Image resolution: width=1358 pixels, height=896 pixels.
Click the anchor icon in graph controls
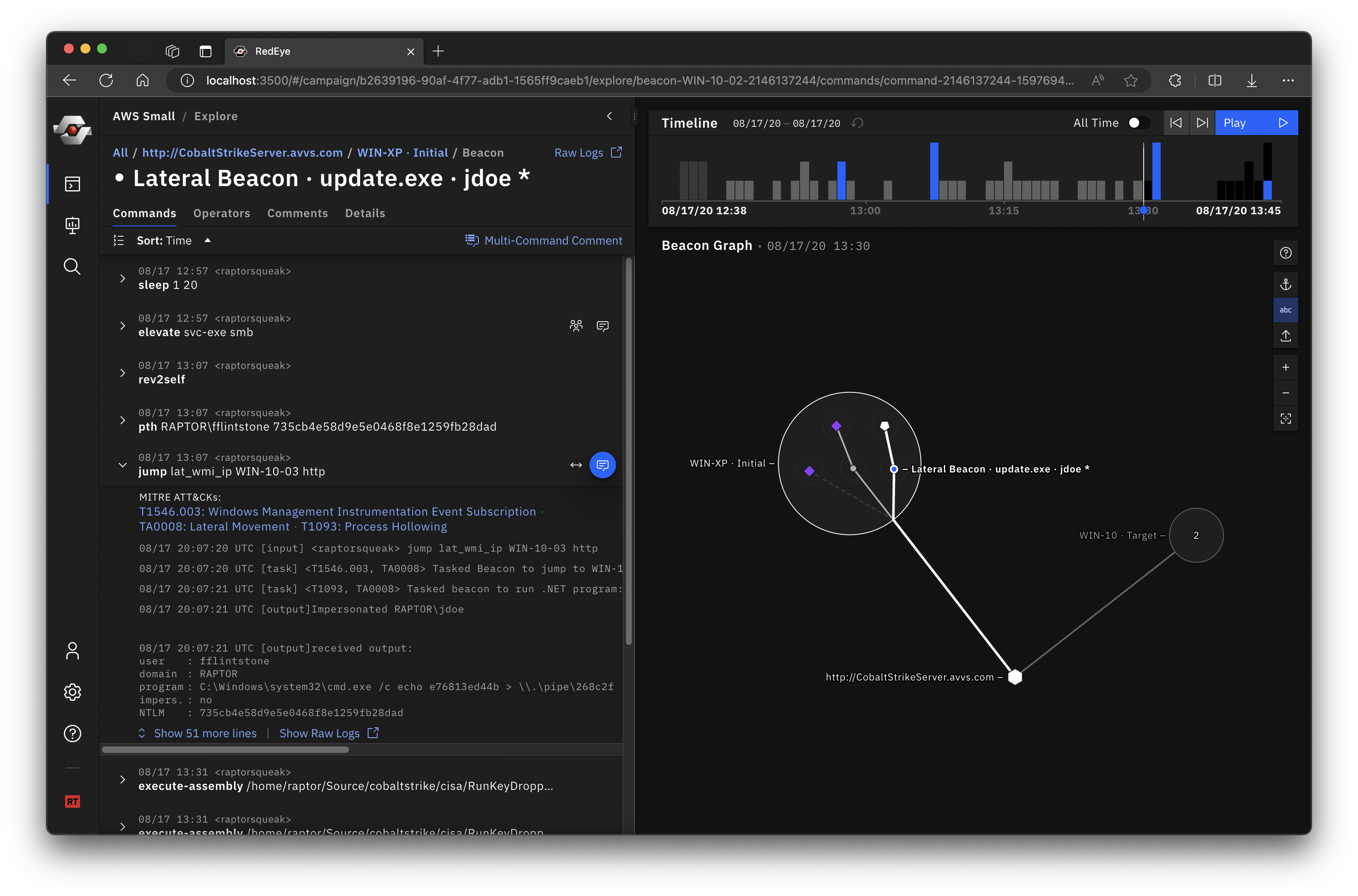(x=1285, y=284)
